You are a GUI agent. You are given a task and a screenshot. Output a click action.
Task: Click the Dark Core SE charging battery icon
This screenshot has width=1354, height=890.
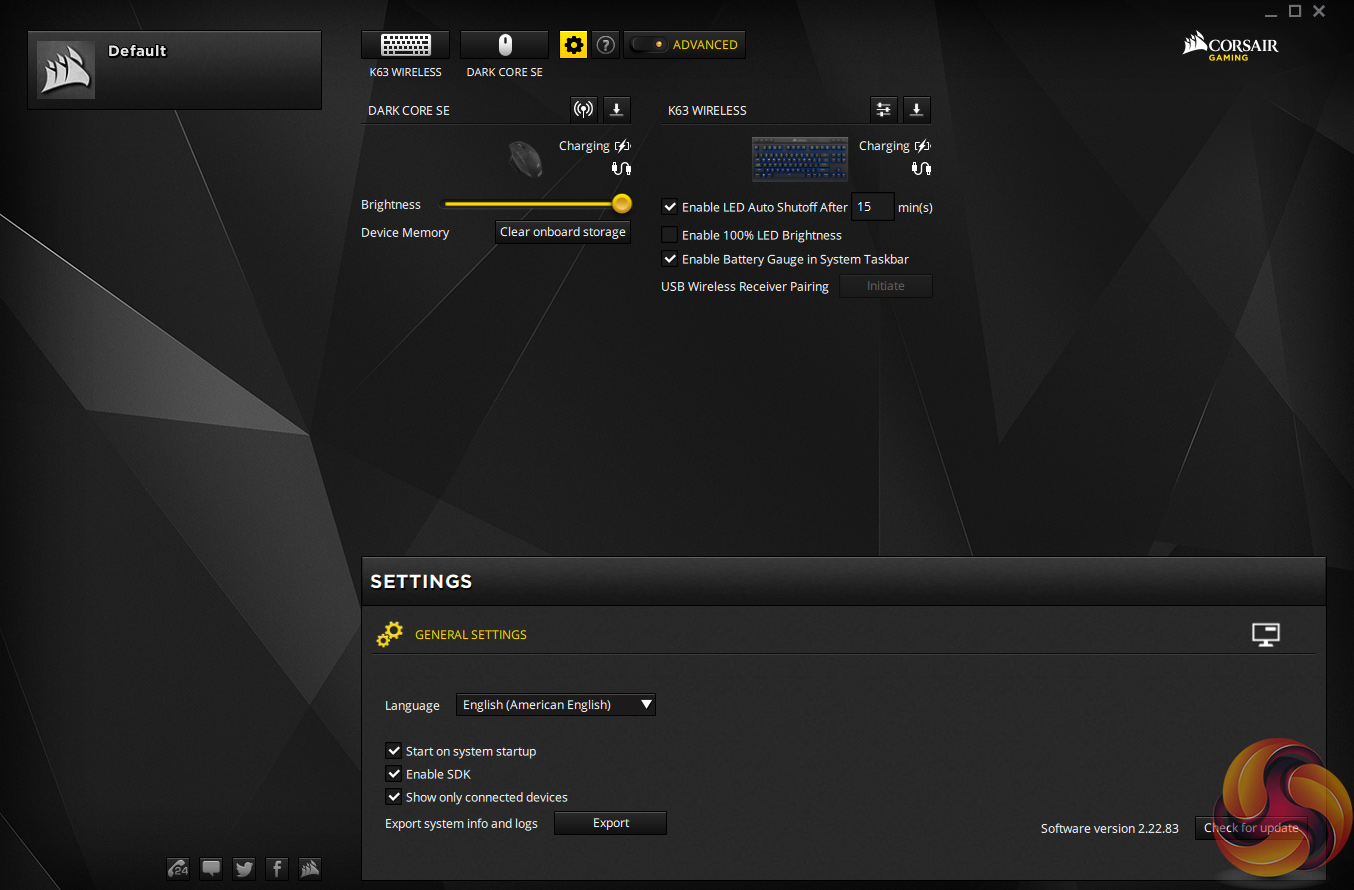point(623,146)
